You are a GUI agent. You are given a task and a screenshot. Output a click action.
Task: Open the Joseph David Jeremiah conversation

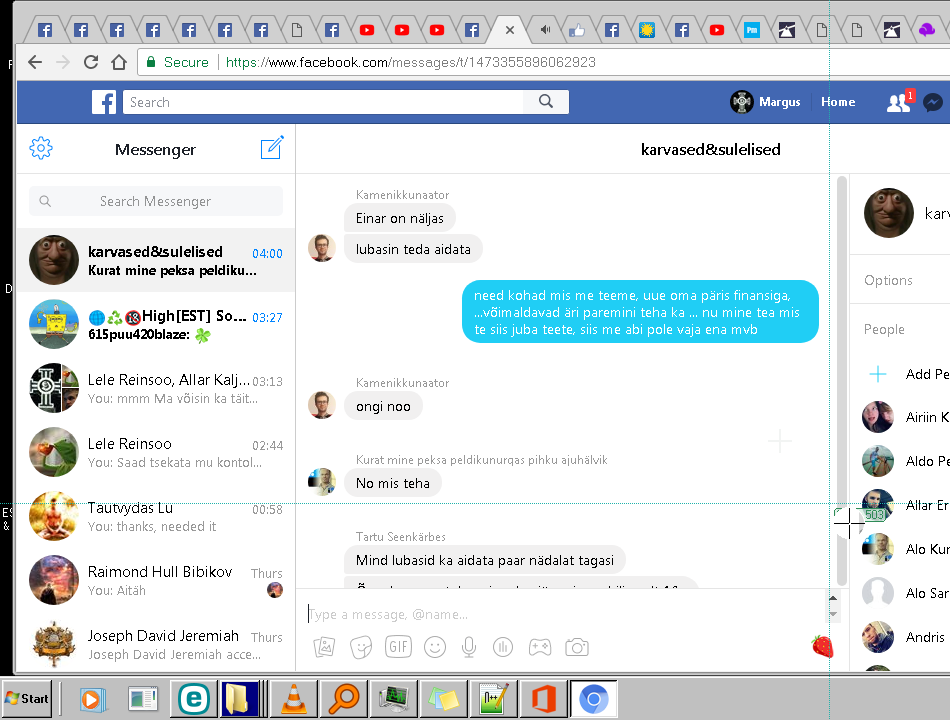(x=156, y=644)
